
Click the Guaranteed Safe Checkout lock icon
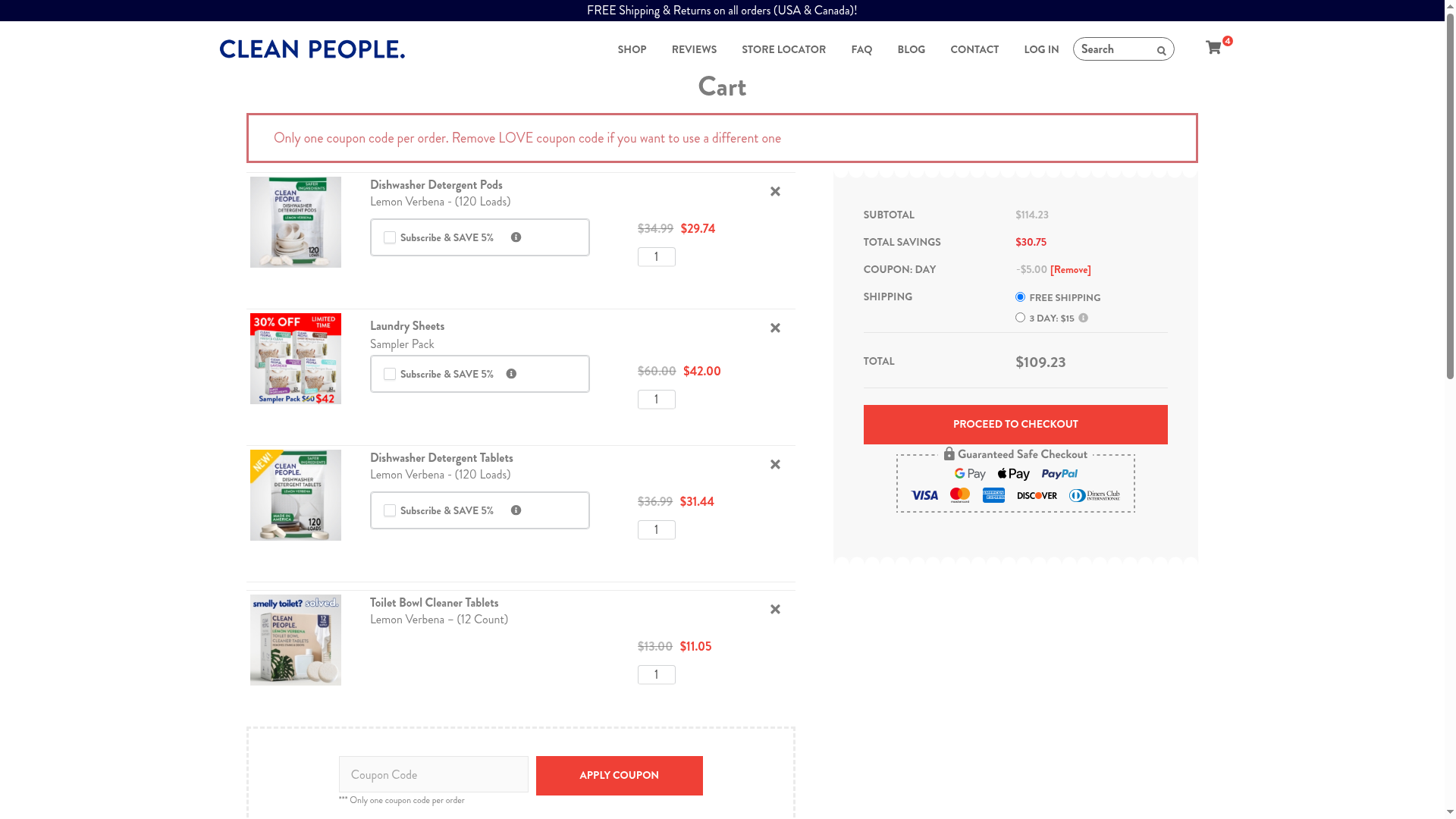tap(949, 453)
